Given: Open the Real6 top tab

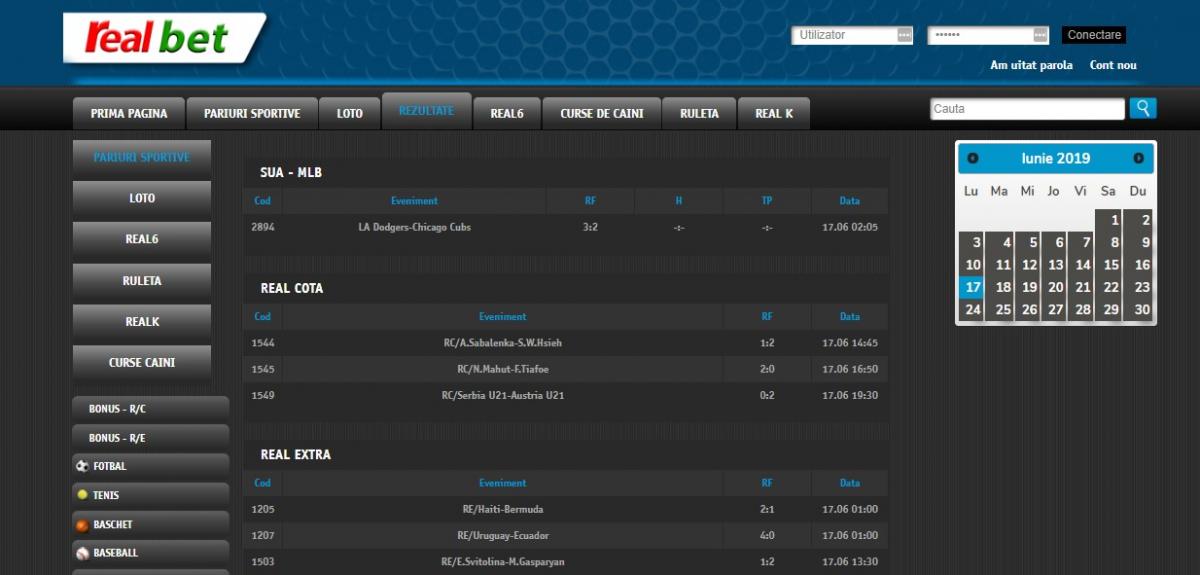Looking at the screenshot, I should point(507,113).
